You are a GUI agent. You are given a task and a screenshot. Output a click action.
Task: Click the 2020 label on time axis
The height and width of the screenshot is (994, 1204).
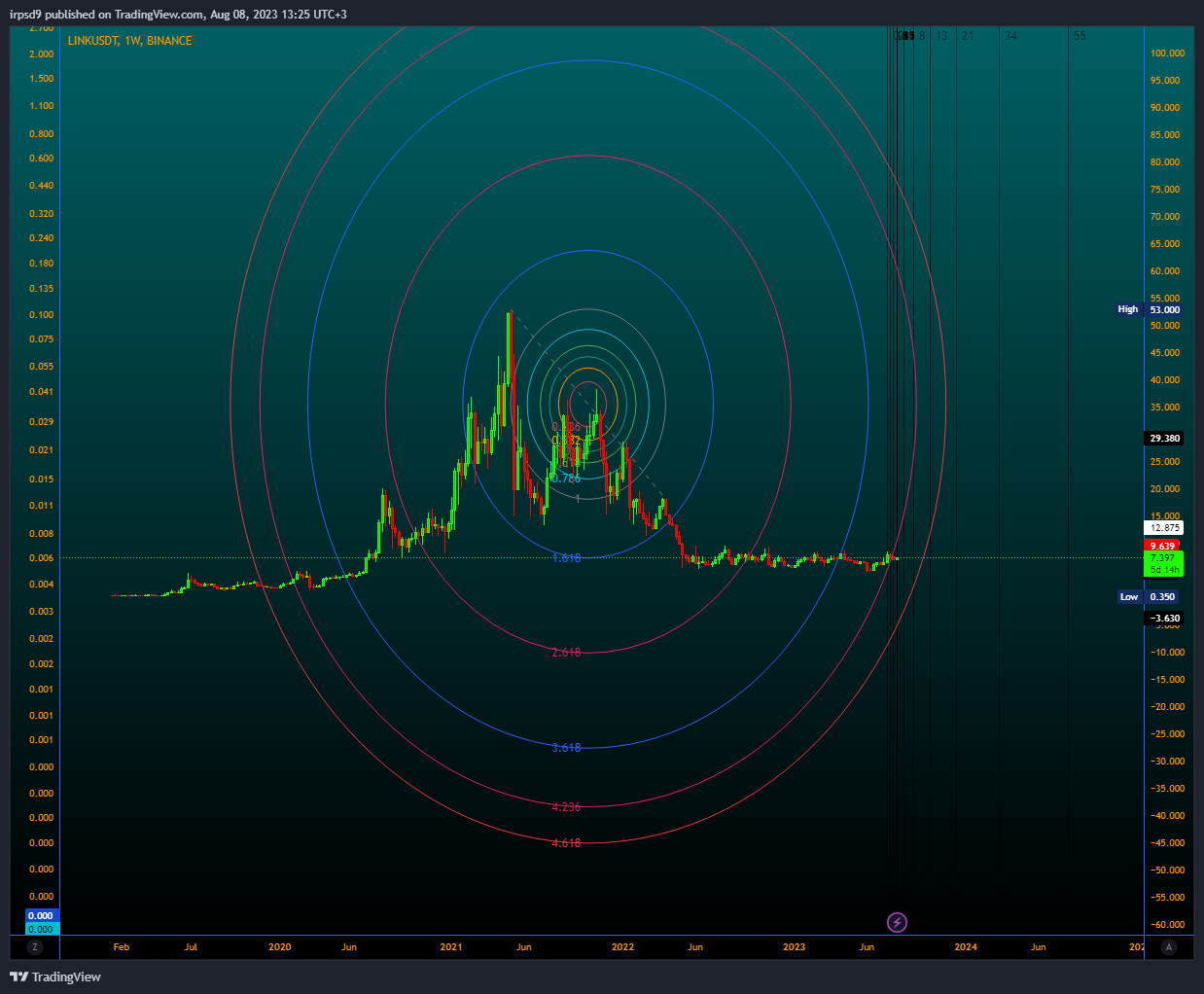(x=279, y=947)
